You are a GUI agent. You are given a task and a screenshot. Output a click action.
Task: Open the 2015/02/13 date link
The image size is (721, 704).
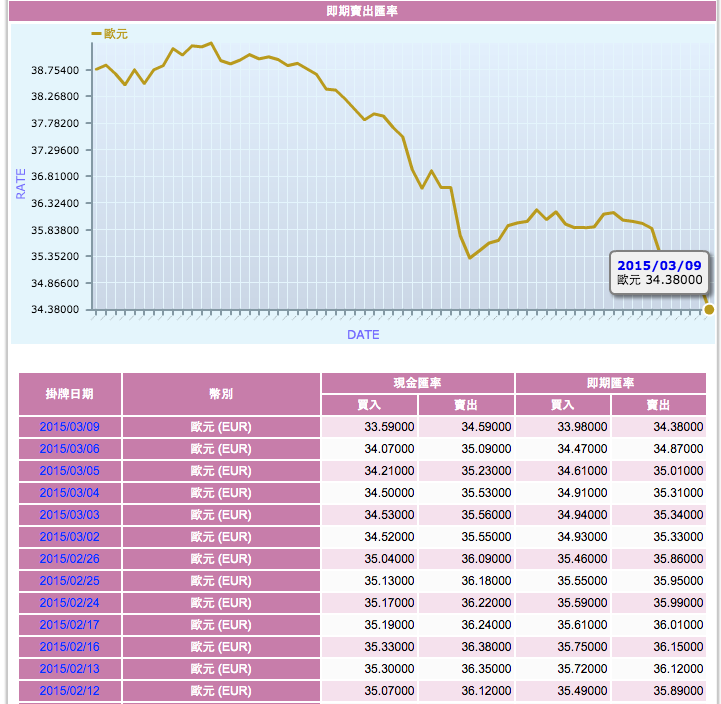coord(69,669)
